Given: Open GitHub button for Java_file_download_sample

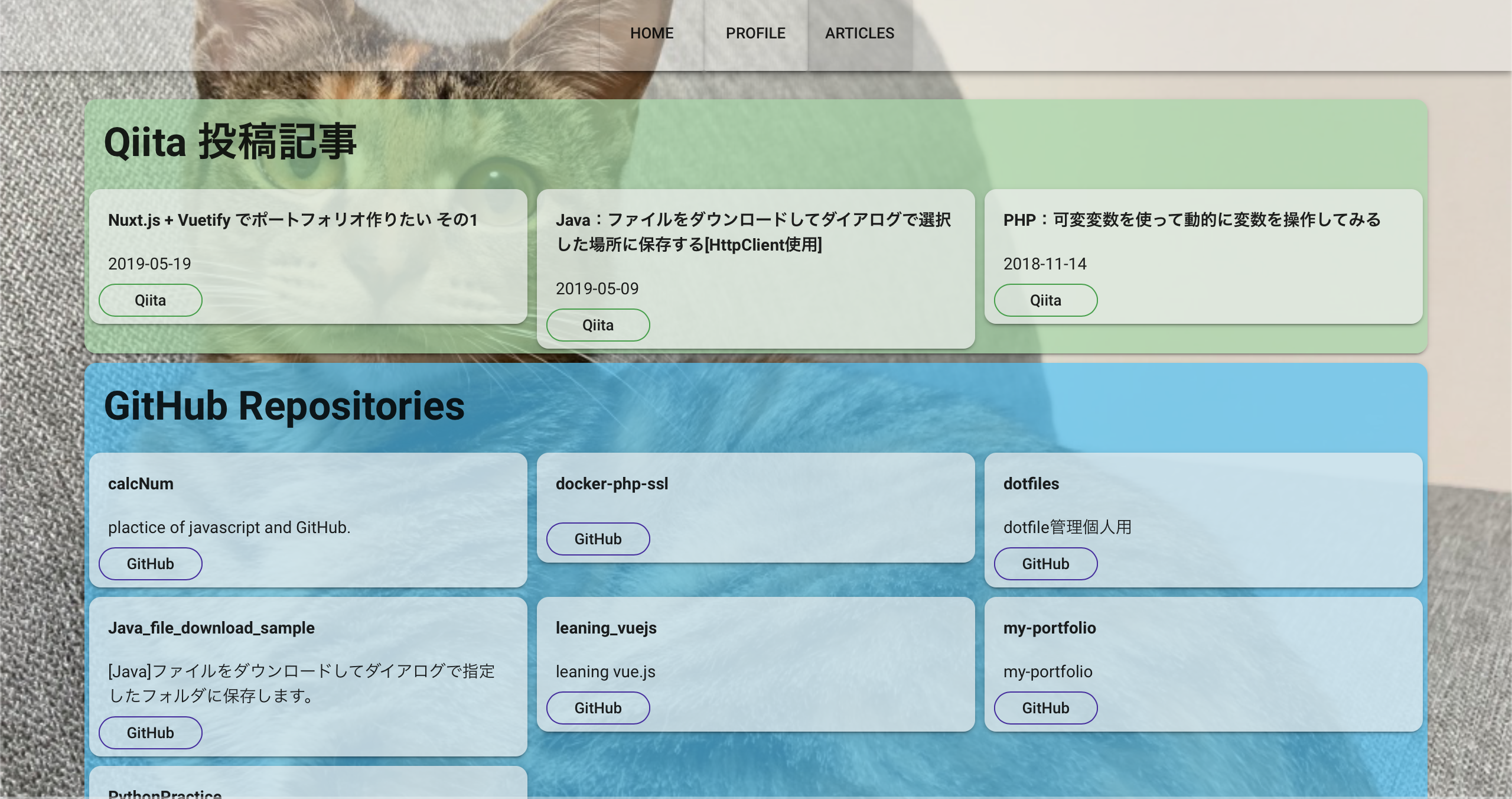Looking at the screenshot, I should (150, 733).
